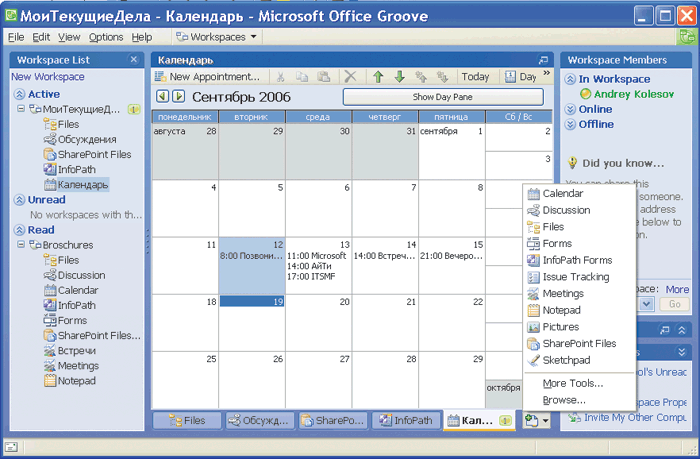The width and height of the screenshot is (700, 459).
Task: Click Show Day Pane button
Action: click(x=443, y=97)
